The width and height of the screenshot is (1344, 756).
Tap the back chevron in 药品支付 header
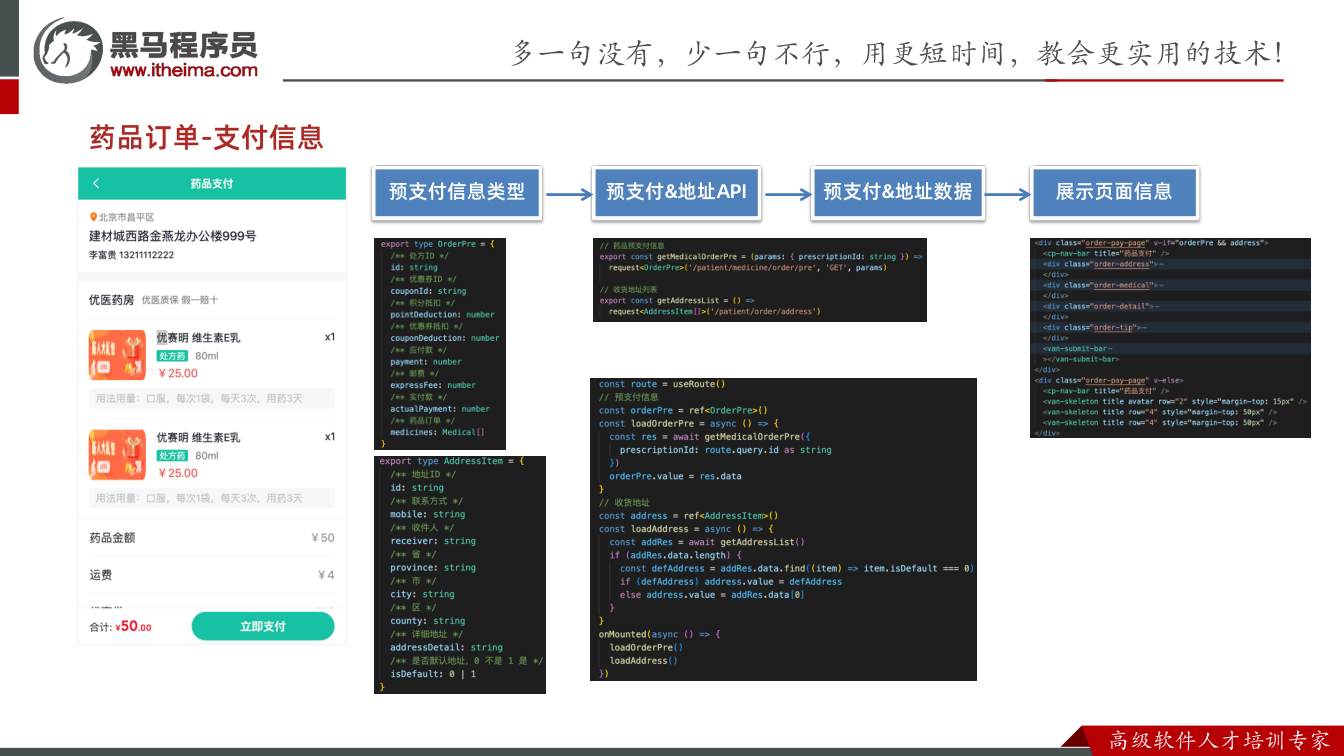click(x=96, y=184)
